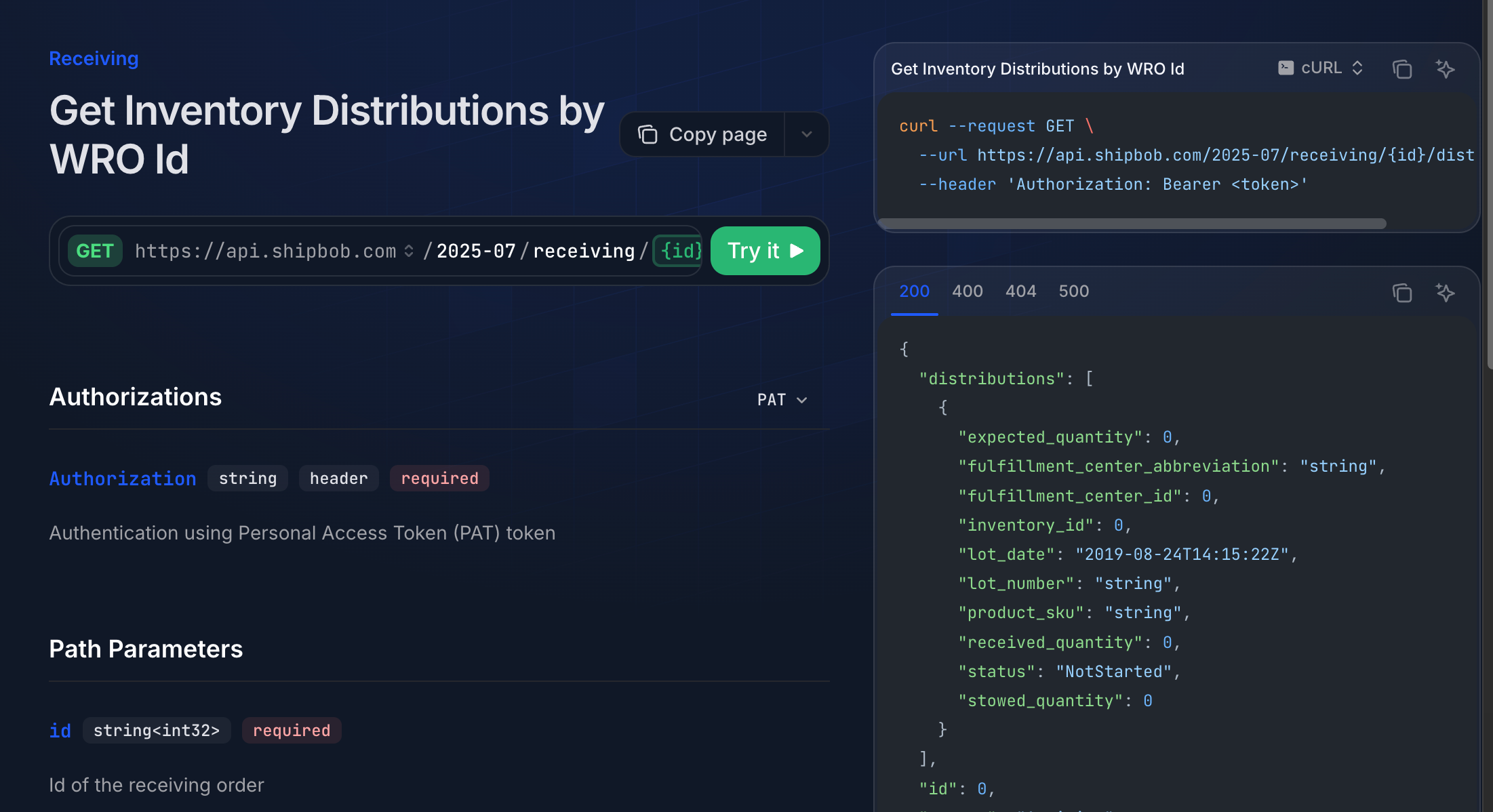Image resolution: width=1493 pixels, height=812 pixels.
Task: Expand the Copy page options chevron
Action: 806,134
